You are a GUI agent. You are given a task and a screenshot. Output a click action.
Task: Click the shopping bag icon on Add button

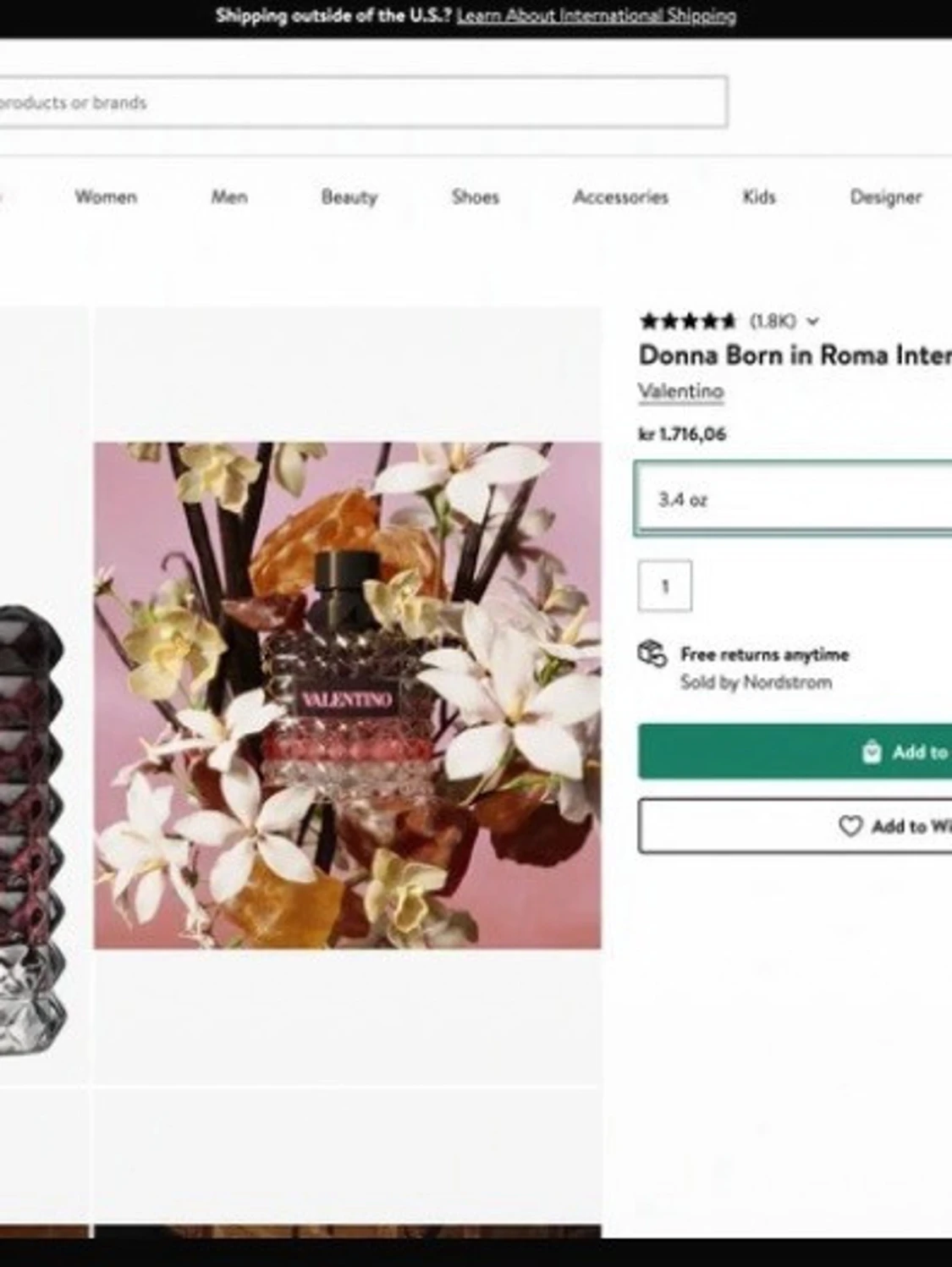pos(872,752)
